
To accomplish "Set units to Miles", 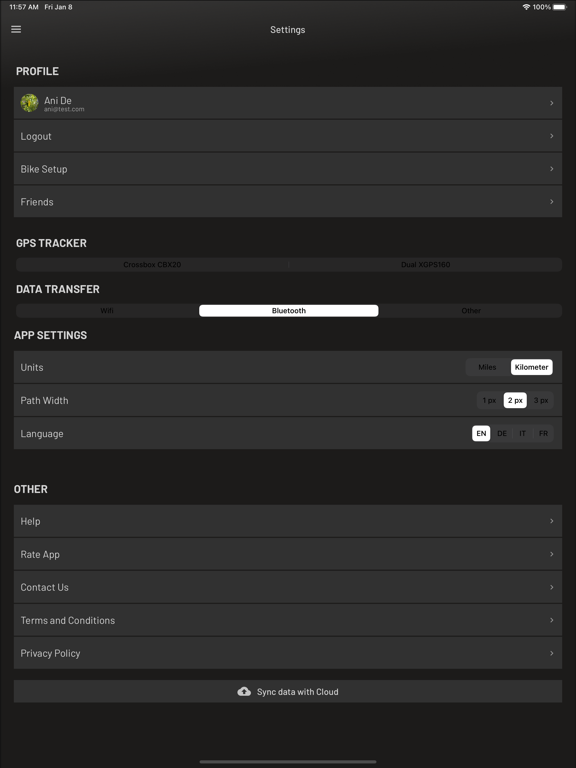I will pyautogui.click(x=487, y=367).
